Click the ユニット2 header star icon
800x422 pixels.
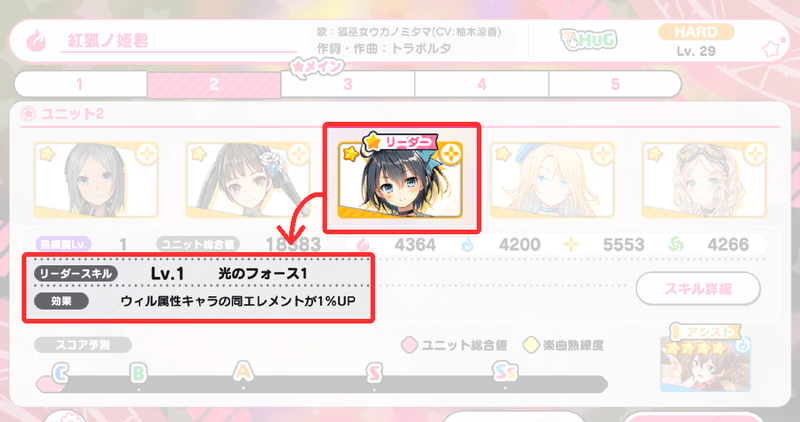28,113
